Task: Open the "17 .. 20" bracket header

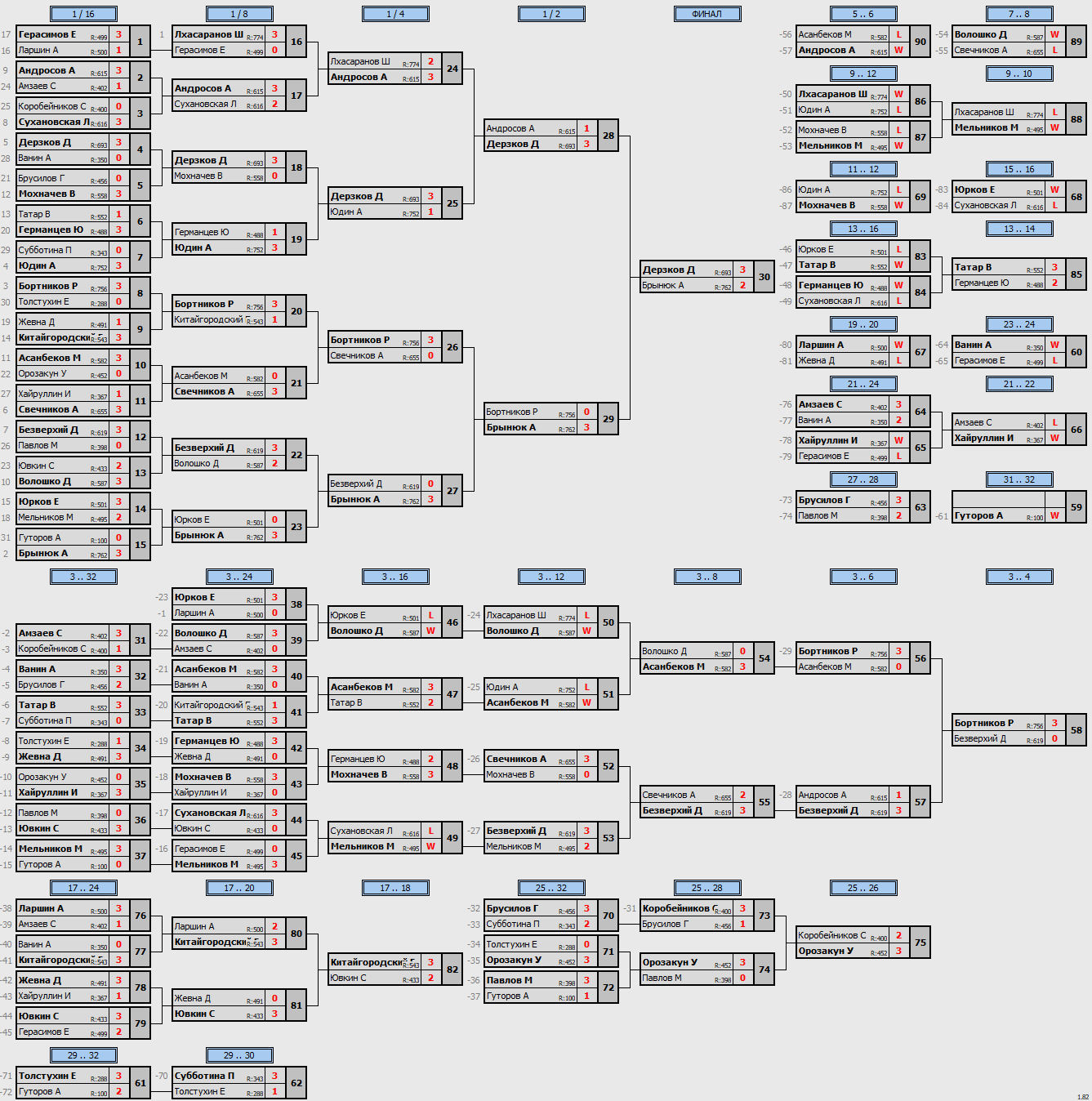Action: [x=239, y=888]
